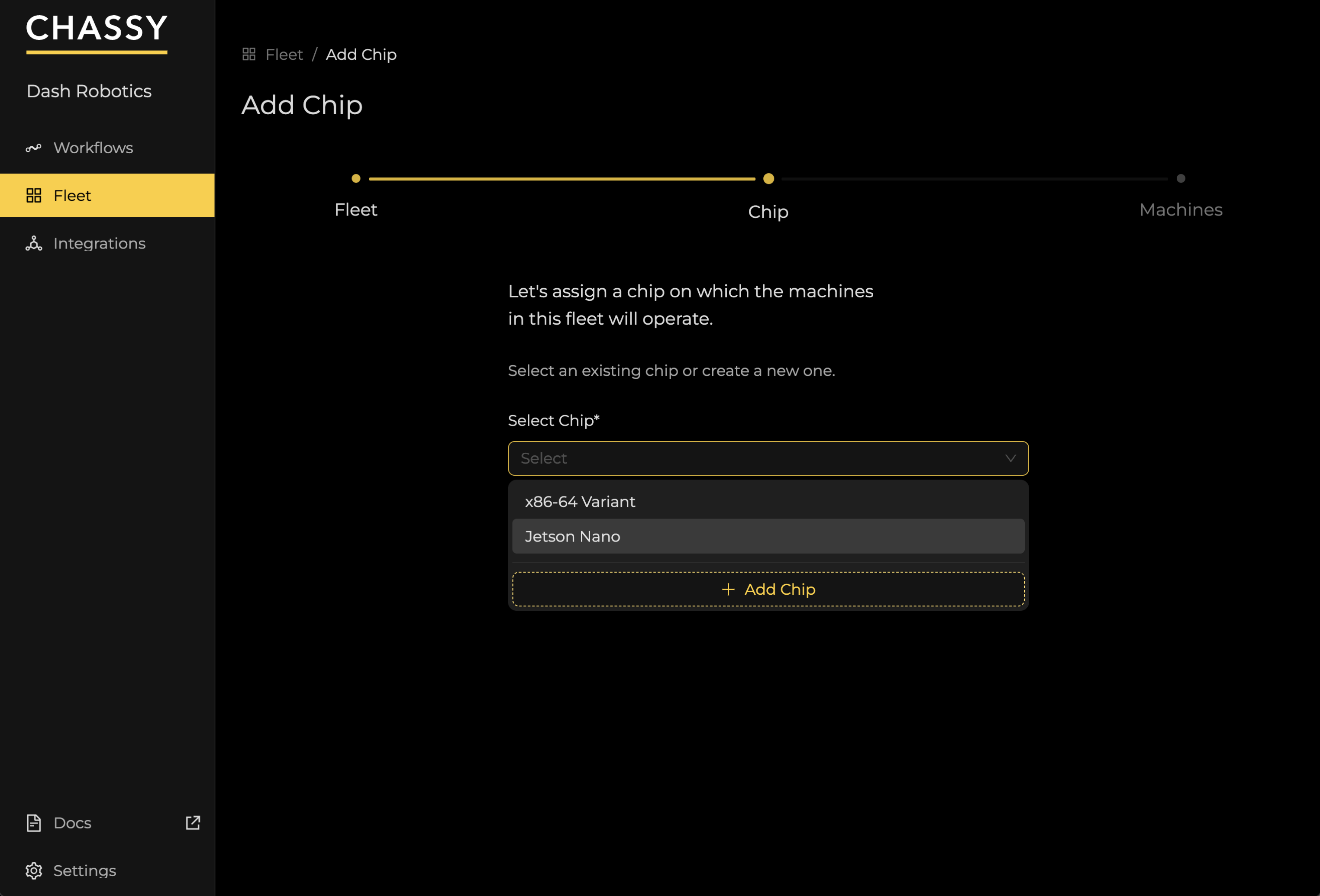
Task: Click Add Chip in the breadcrumb
Action: [x=361, y=54]
